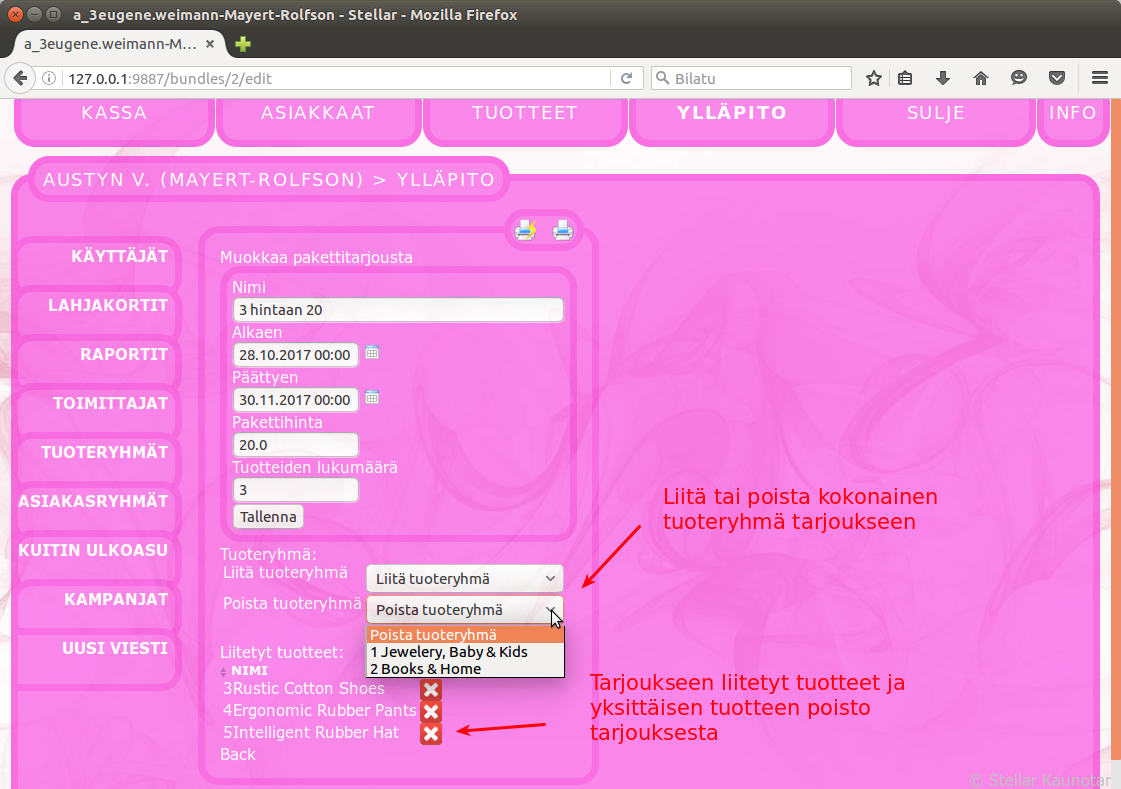Image resolution: width=1121 pixels, height=789 pixels.
Task: Follow the Back link
Action: click(238, 754)
